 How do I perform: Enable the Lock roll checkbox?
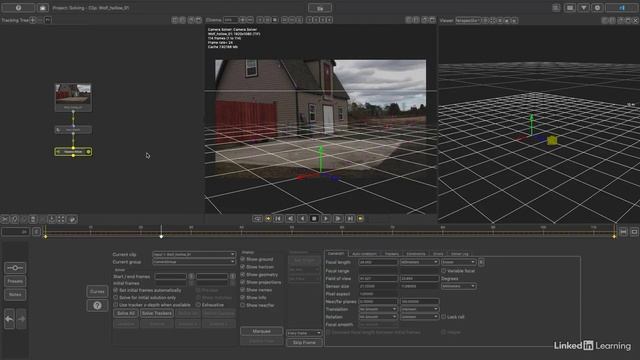click(x=444, y=317)
